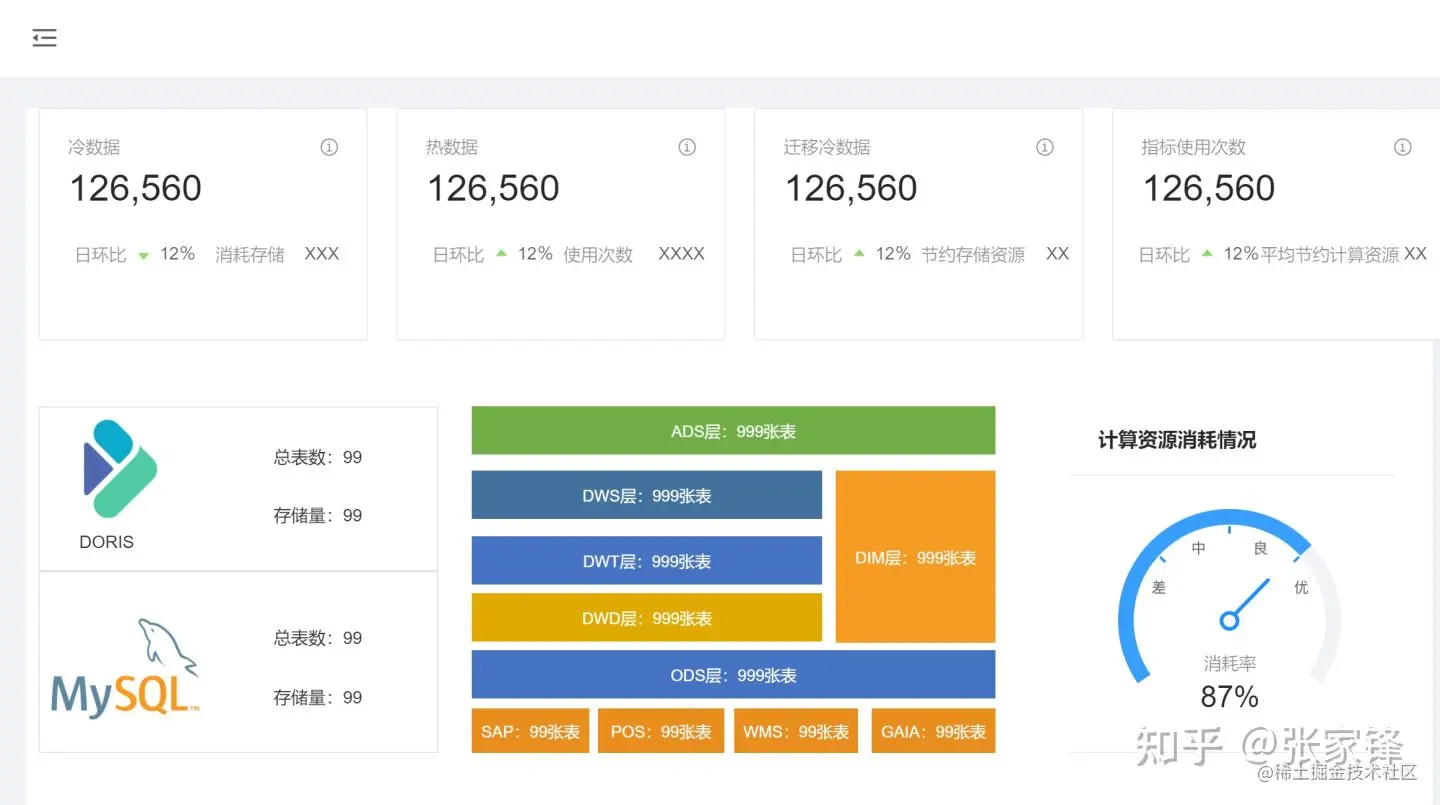Image resolution: width=1440 pixels, height=805 pixels.
Task: Click the 指标使用次数 card title
Action: [x=1194, y=147]
